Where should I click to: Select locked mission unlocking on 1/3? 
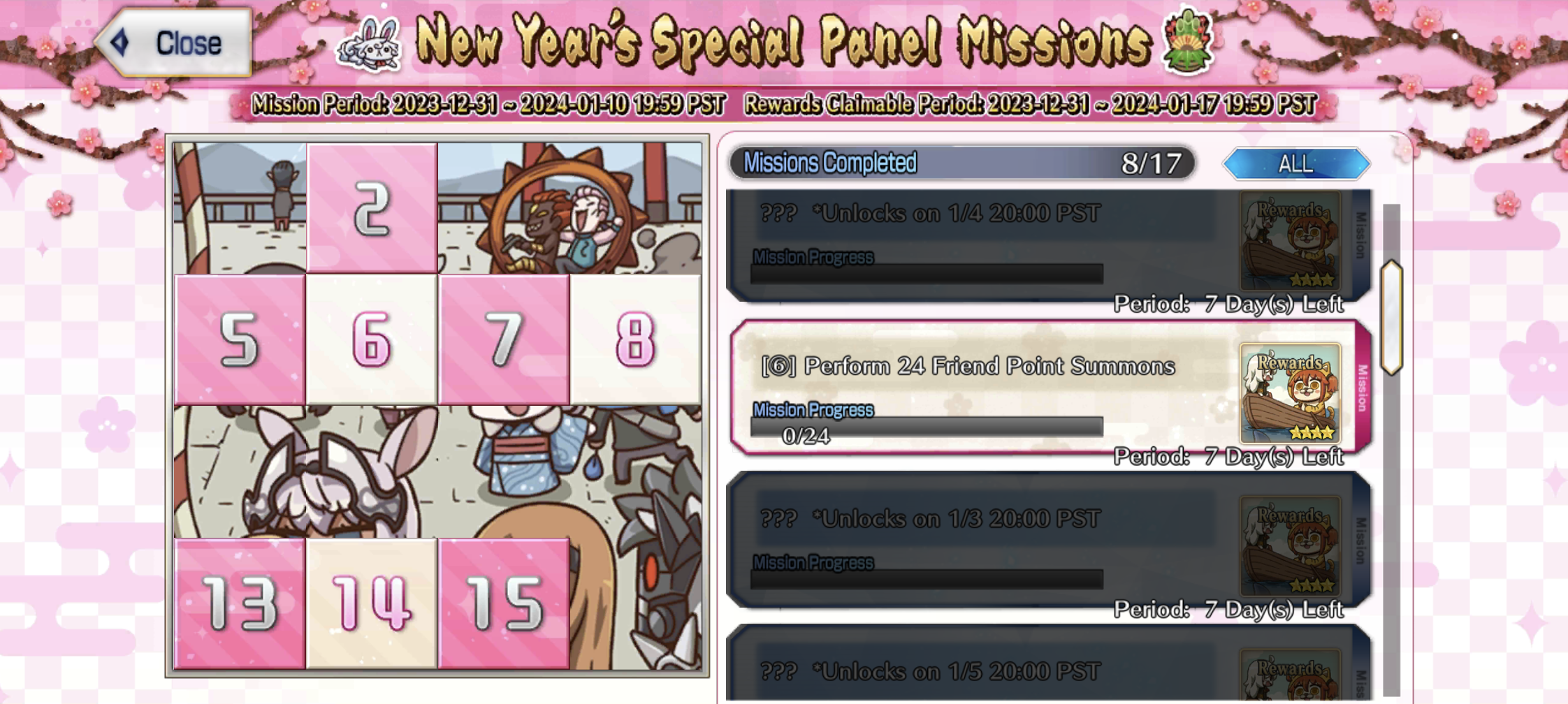pos(1050,540)
